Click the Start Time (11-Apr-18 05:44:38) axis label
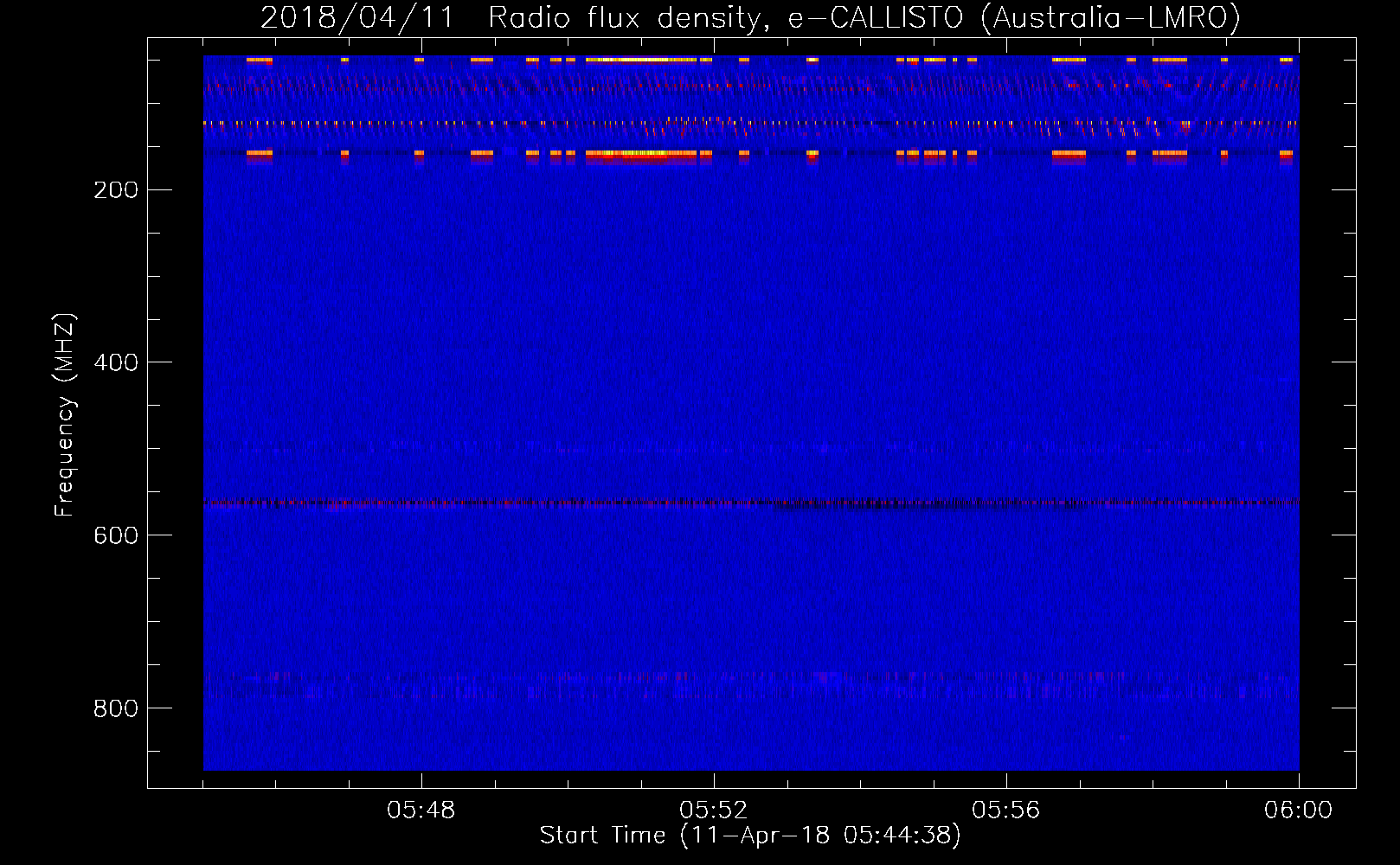This screenshot has width=1400, height=865. pos(750,836)
